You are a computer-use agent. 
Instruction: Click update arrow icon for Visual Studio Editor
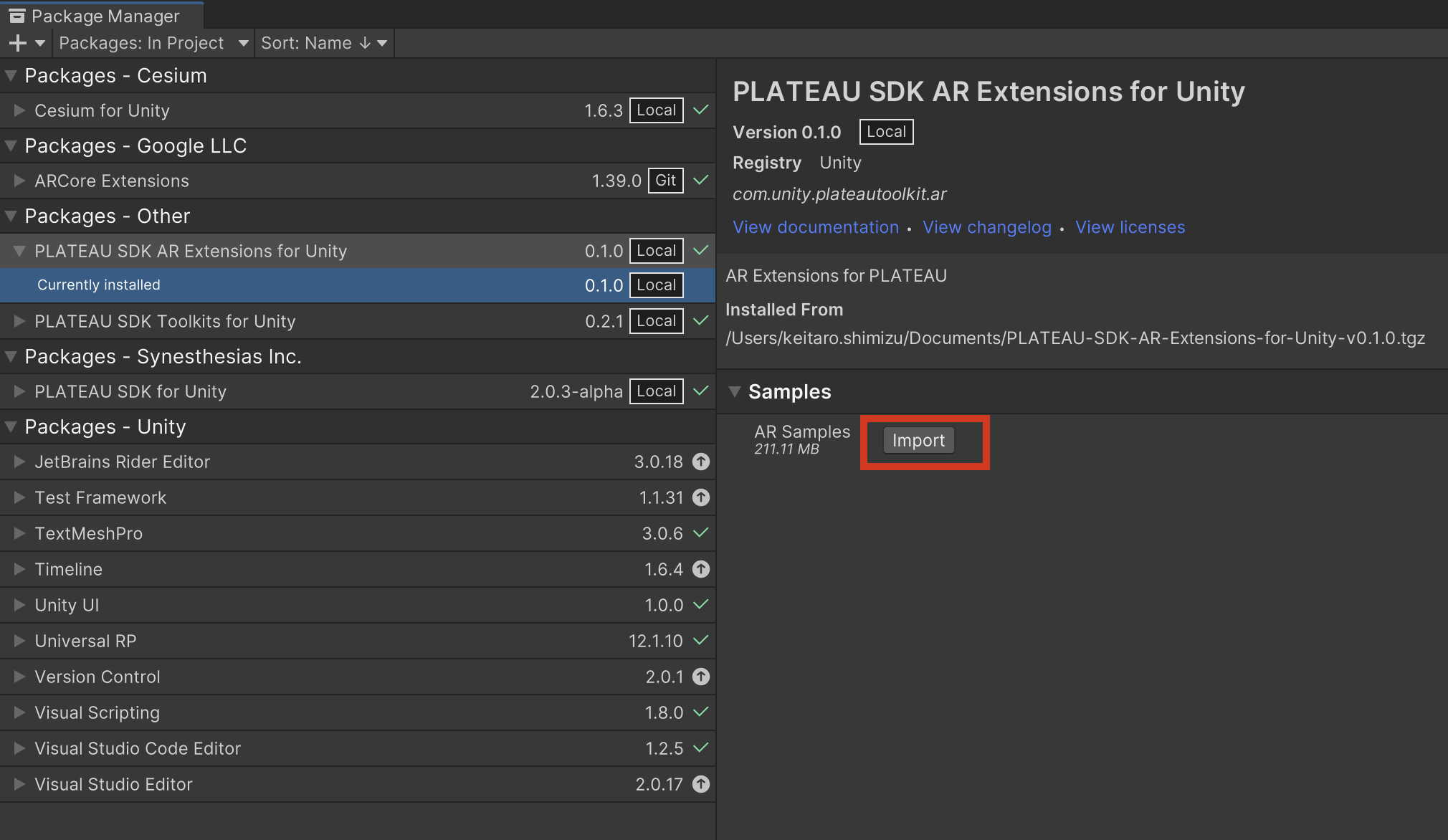pyautogui.click(x=701, y=784)
